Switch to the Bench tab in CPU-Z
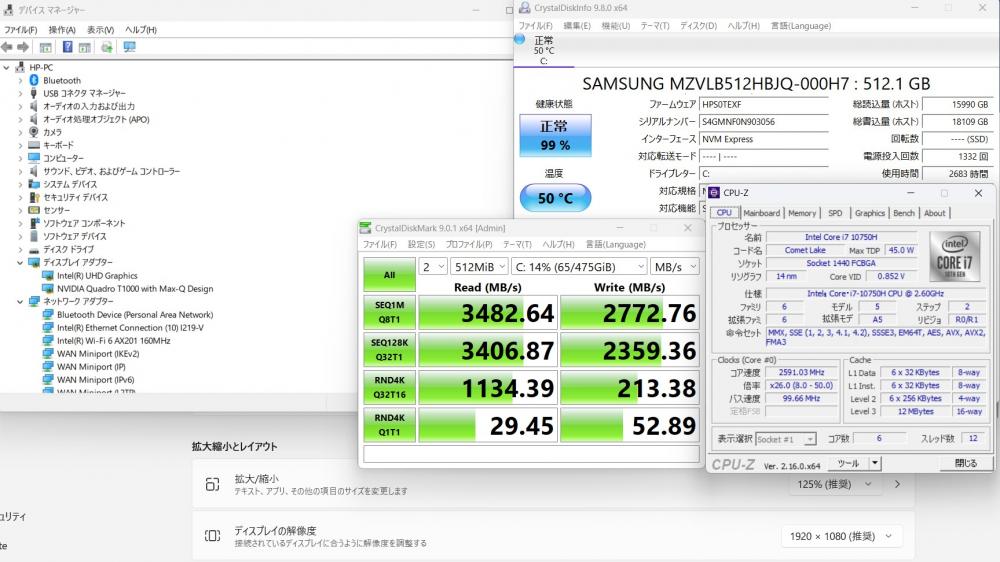The image size is (1000, 562). [904, 213]
